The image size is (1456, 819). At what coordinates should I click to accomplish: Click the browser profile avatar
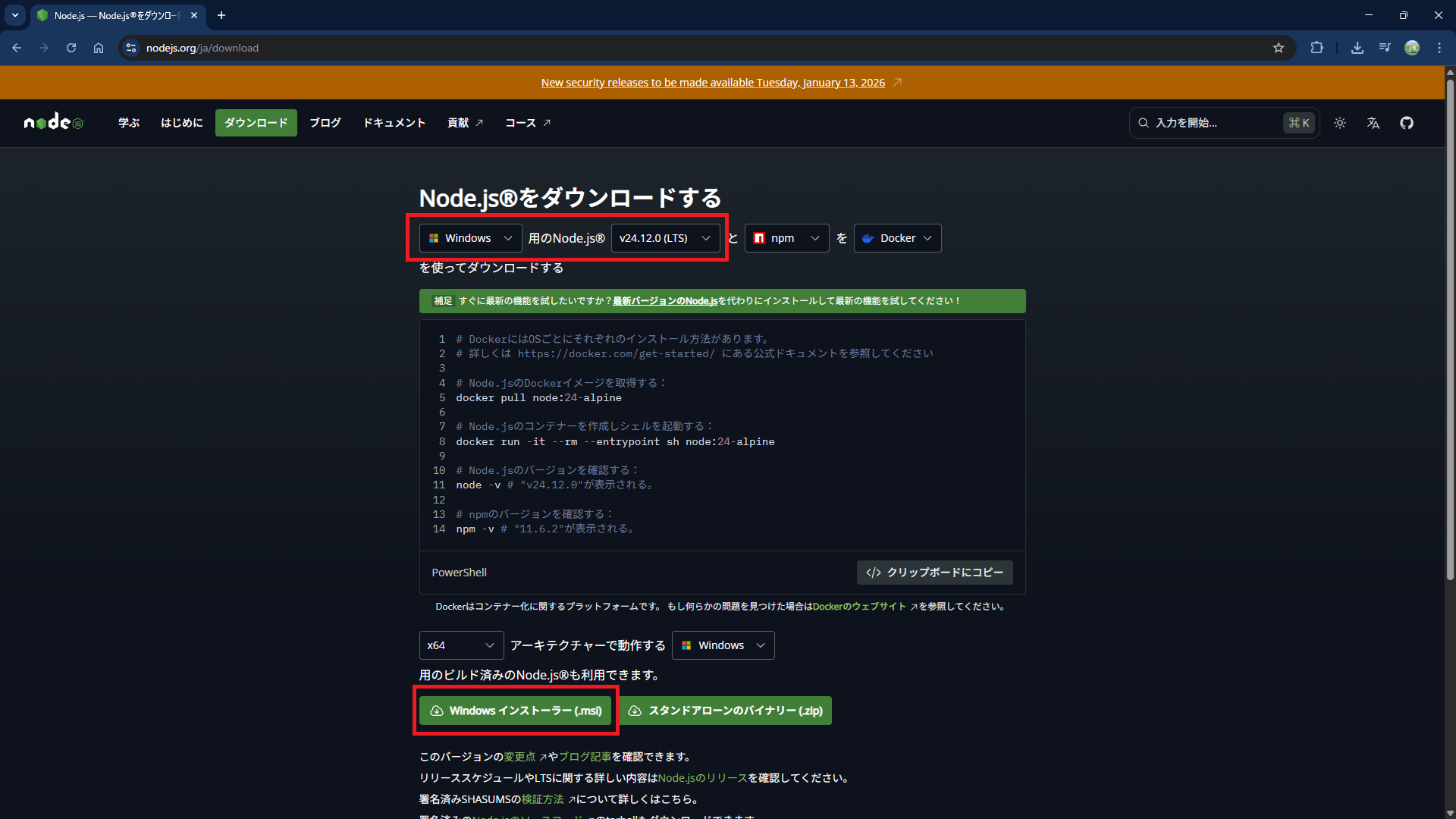(x=1412, y=47)
